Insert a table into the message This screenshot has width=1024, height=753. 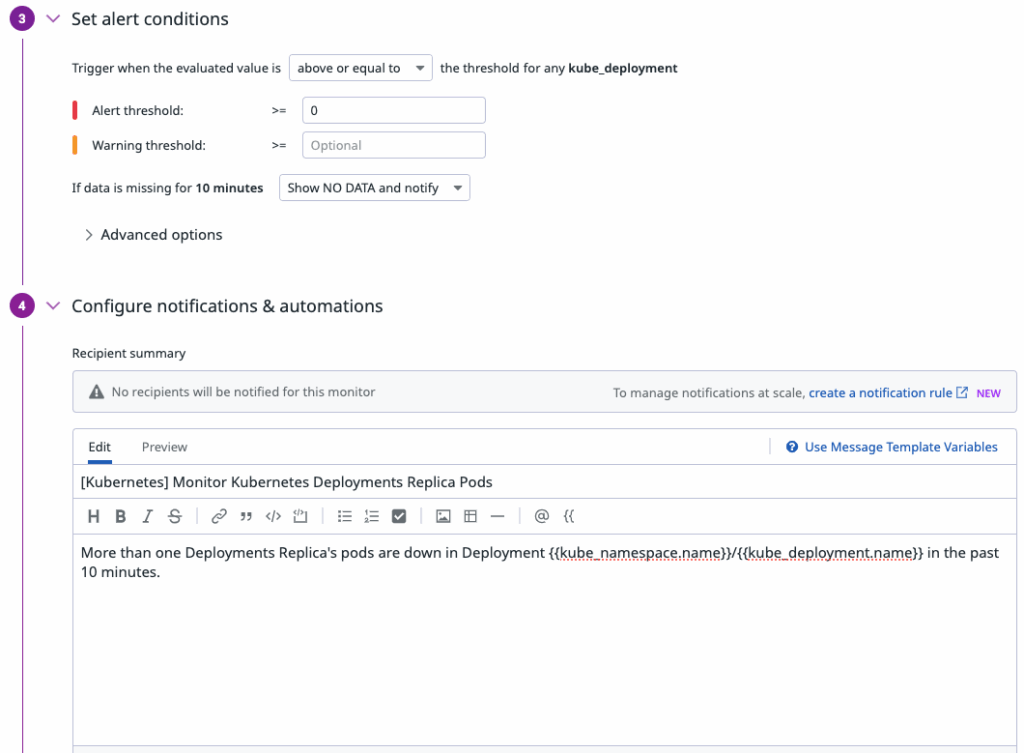pyautogui.click(x=470, y=517)
